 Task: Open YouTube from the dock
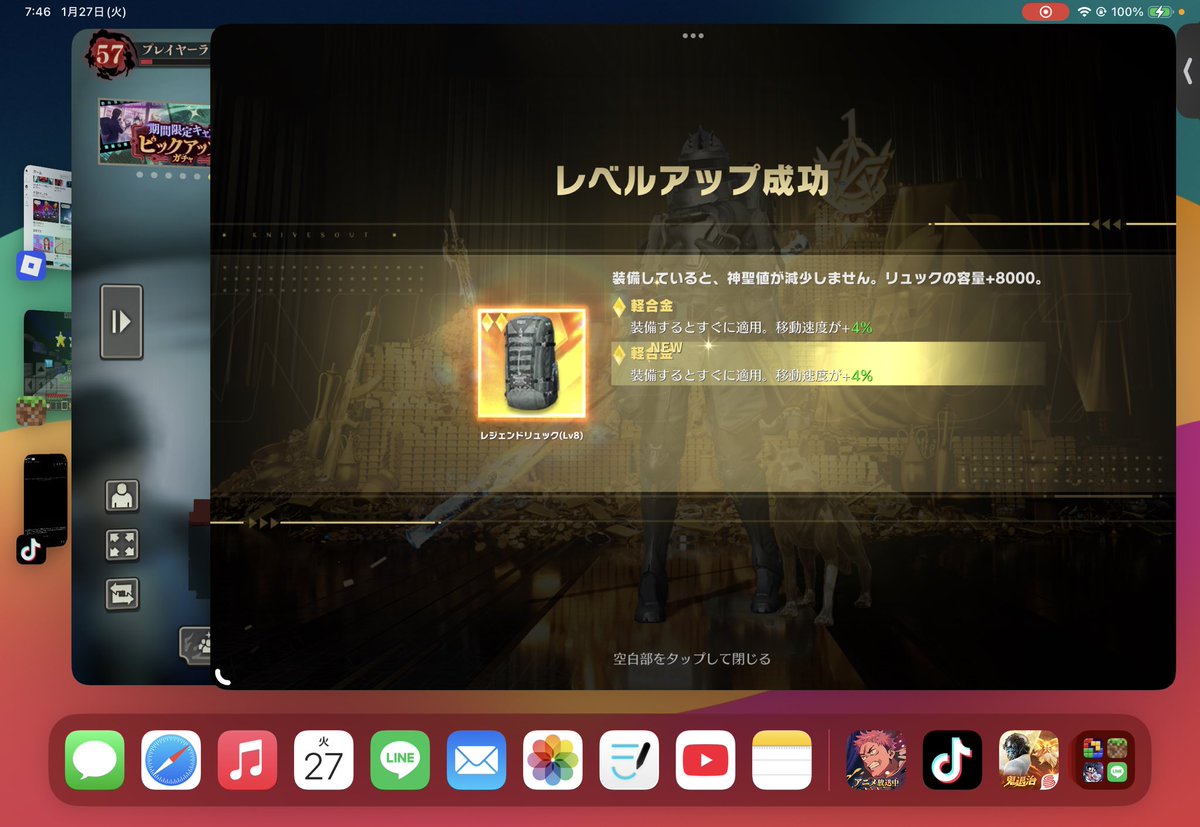coord(705,760)
